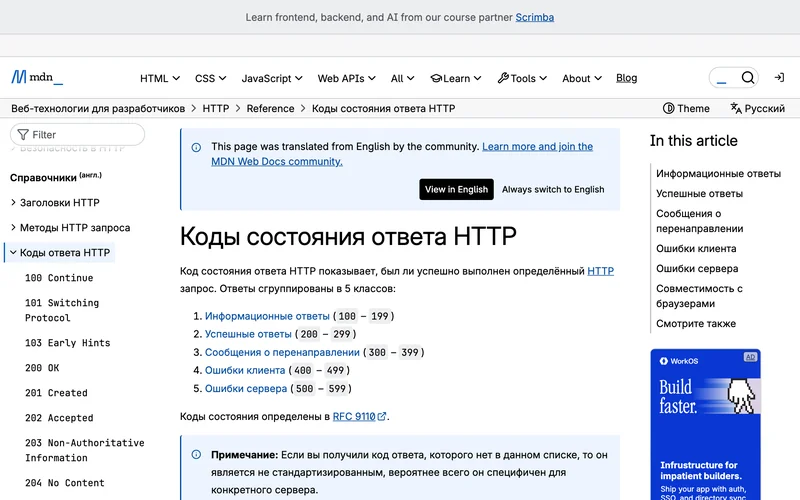The width and height of the screenshot is (800, 500).
Task: Open the All menu
Action: [402, 78]
